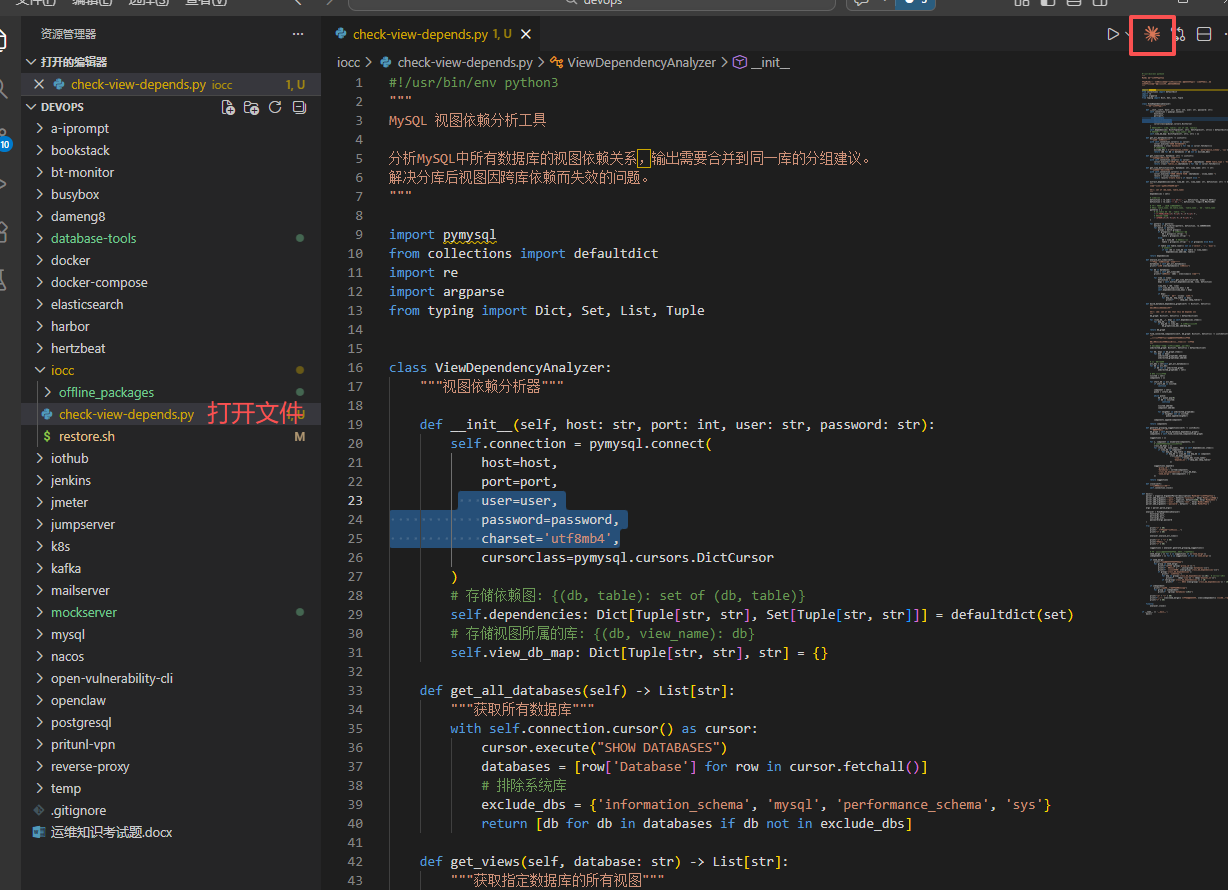Select the ViewDependencyAnalyzer breadcrumb item
1228x890 pixels.
[640, 62]
